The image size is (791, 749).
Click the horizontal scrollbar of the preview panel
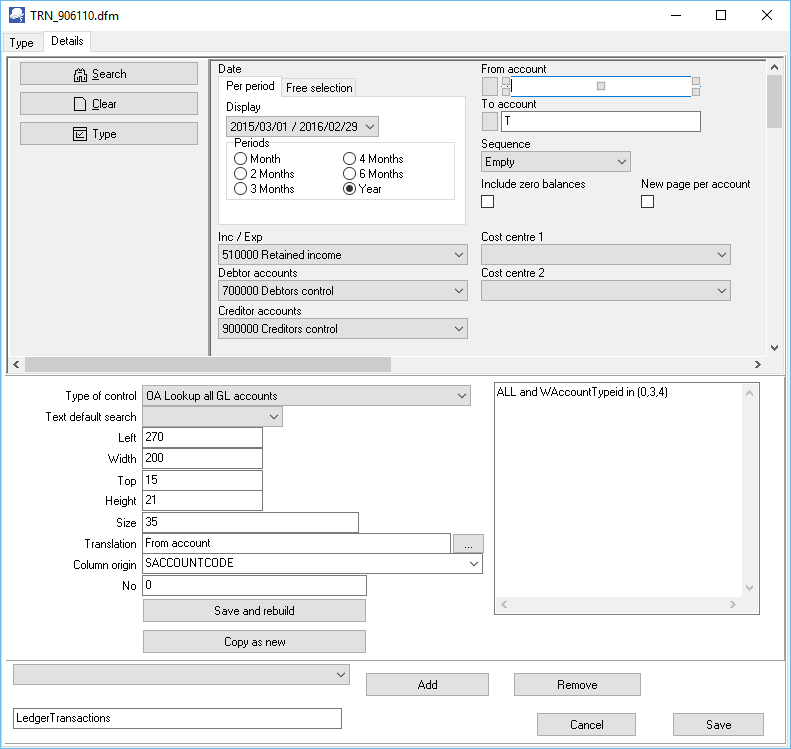click(x=200, y=365)
